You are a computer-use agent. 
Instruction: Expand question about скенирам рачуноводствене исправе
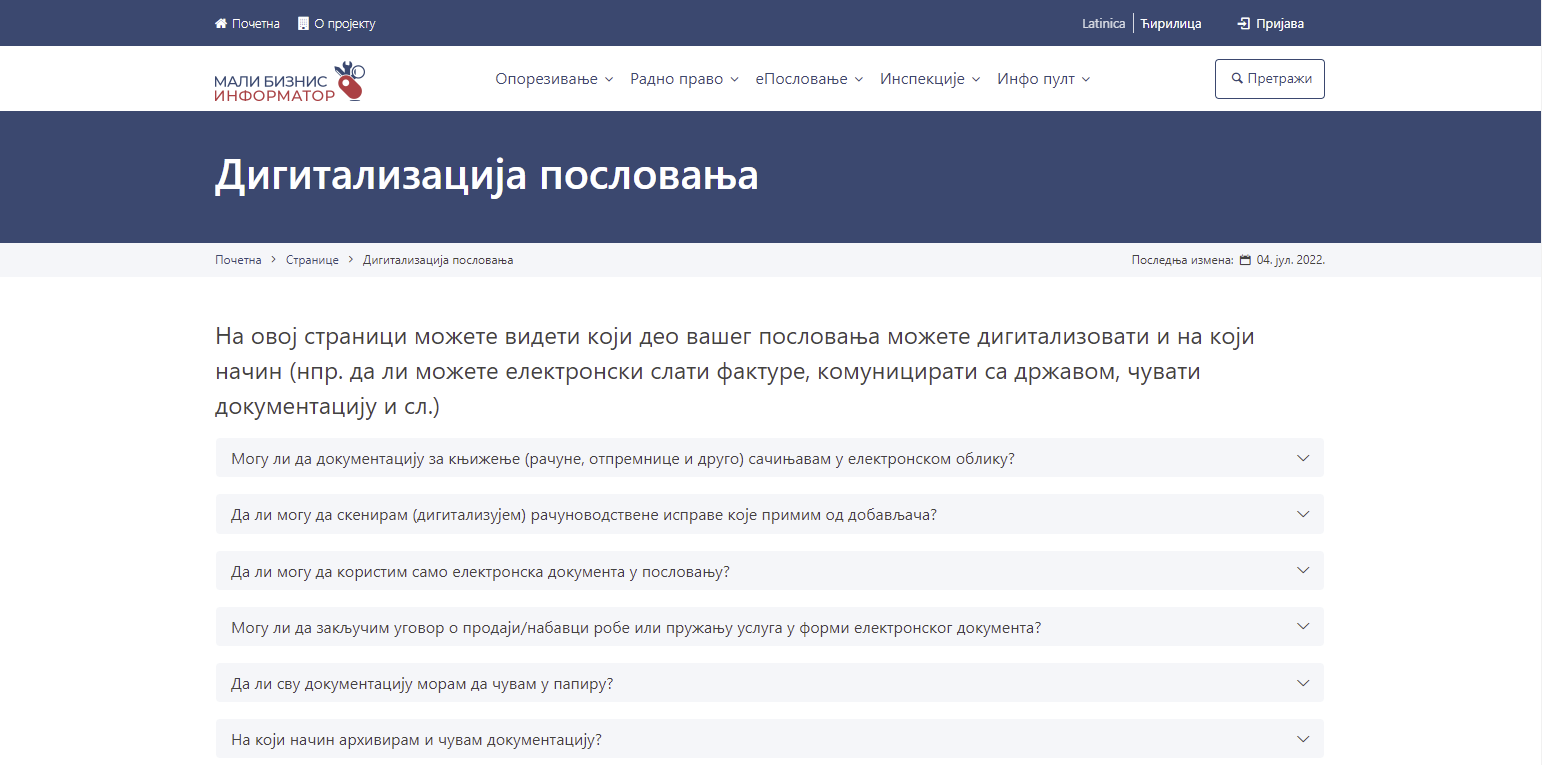tap(769, 514)
